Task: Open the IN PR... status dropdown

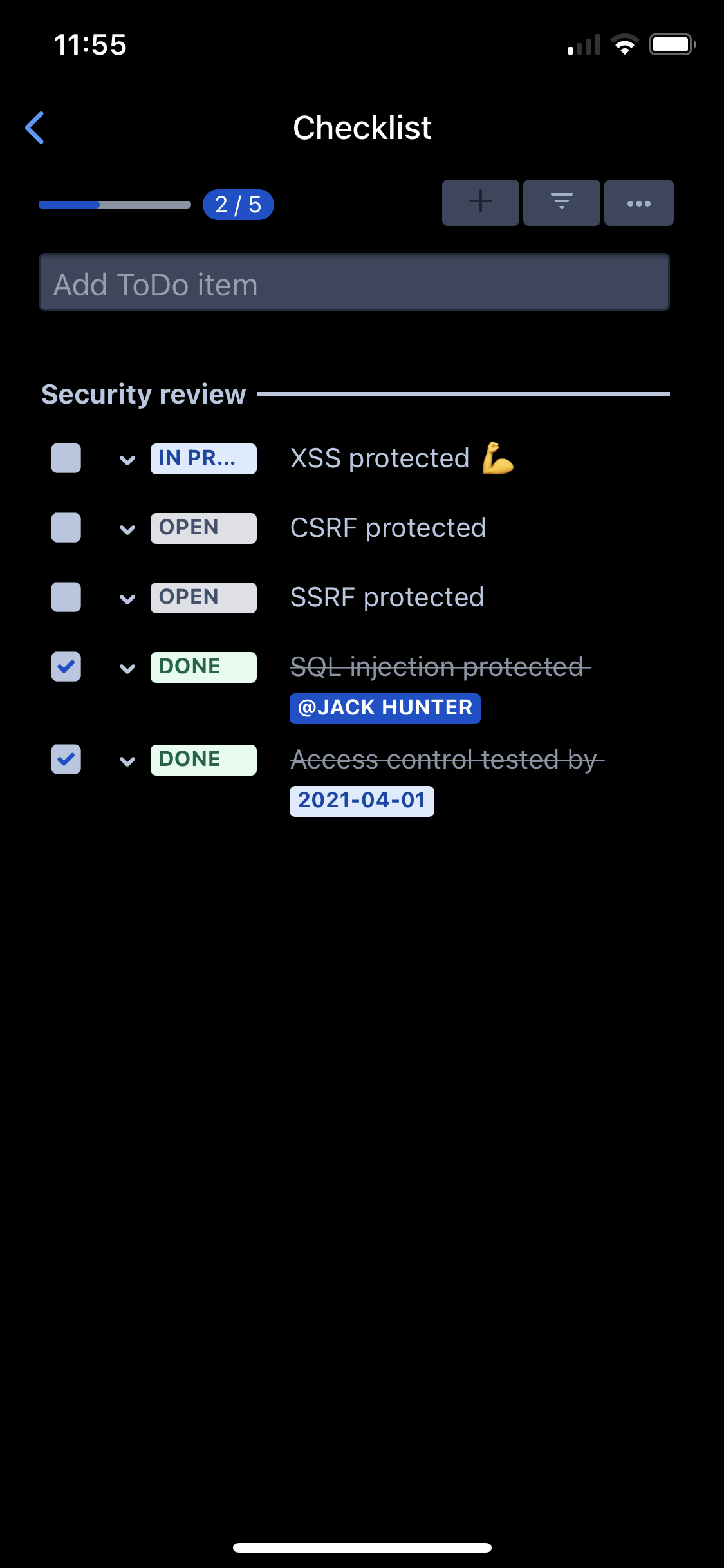Action: click(203, 458)
